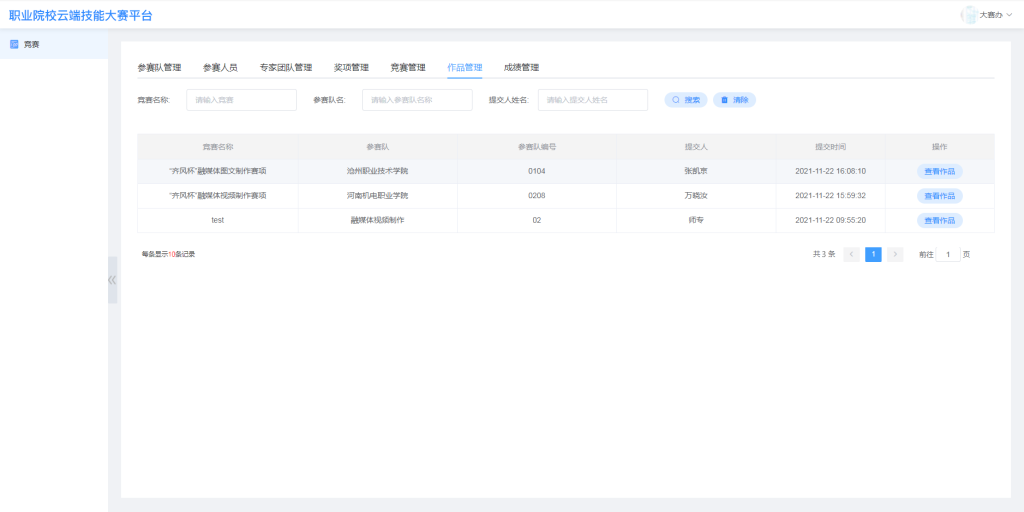
Task: Open the 专家团队管理 tab
Action: pos(285,68)
